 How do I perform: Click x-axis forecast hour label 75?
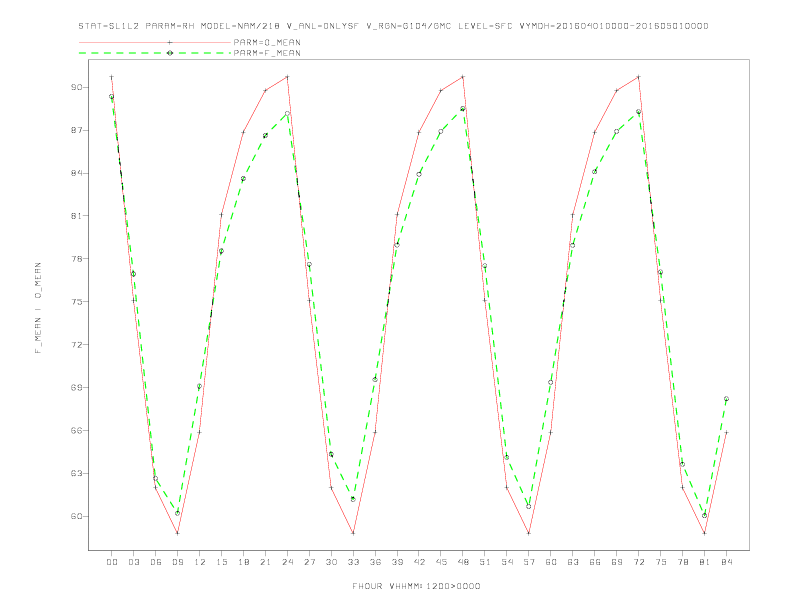pos(661,562)
